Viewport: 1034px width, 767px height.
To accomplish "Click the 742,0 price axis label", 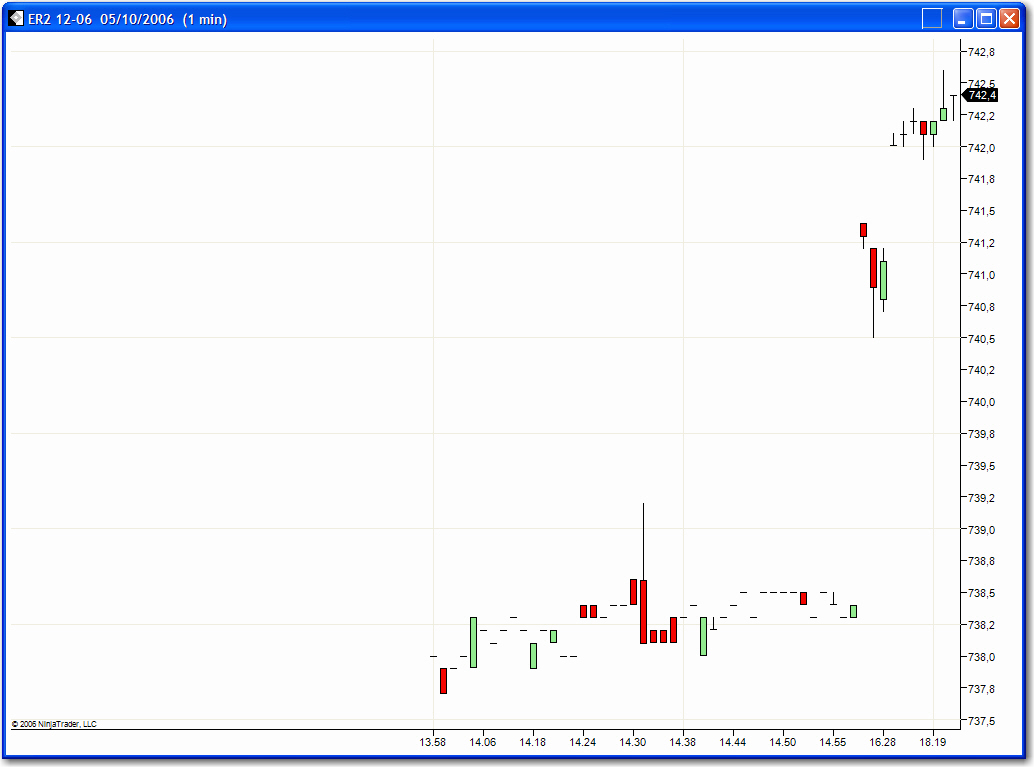I will [981, 148].
